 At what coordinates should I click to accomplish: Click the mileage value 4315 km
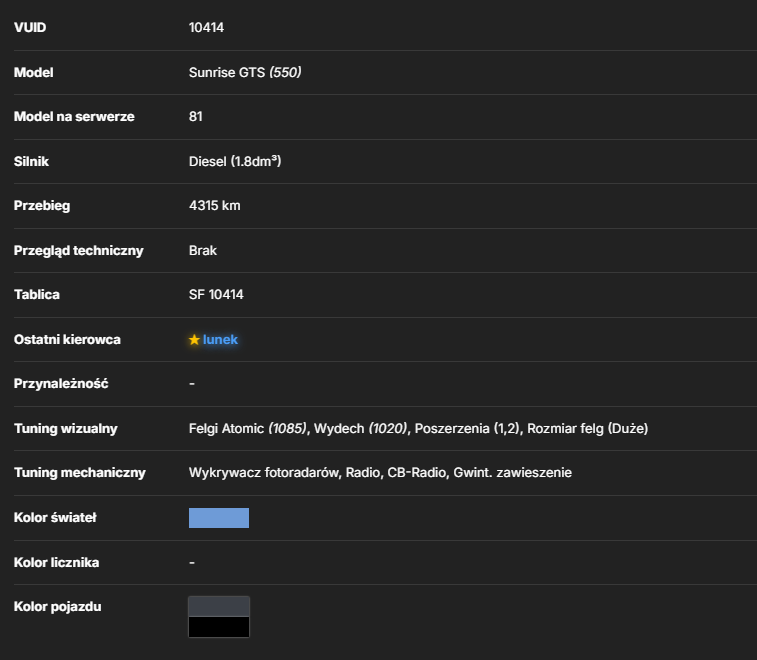(x=214, y=206)
